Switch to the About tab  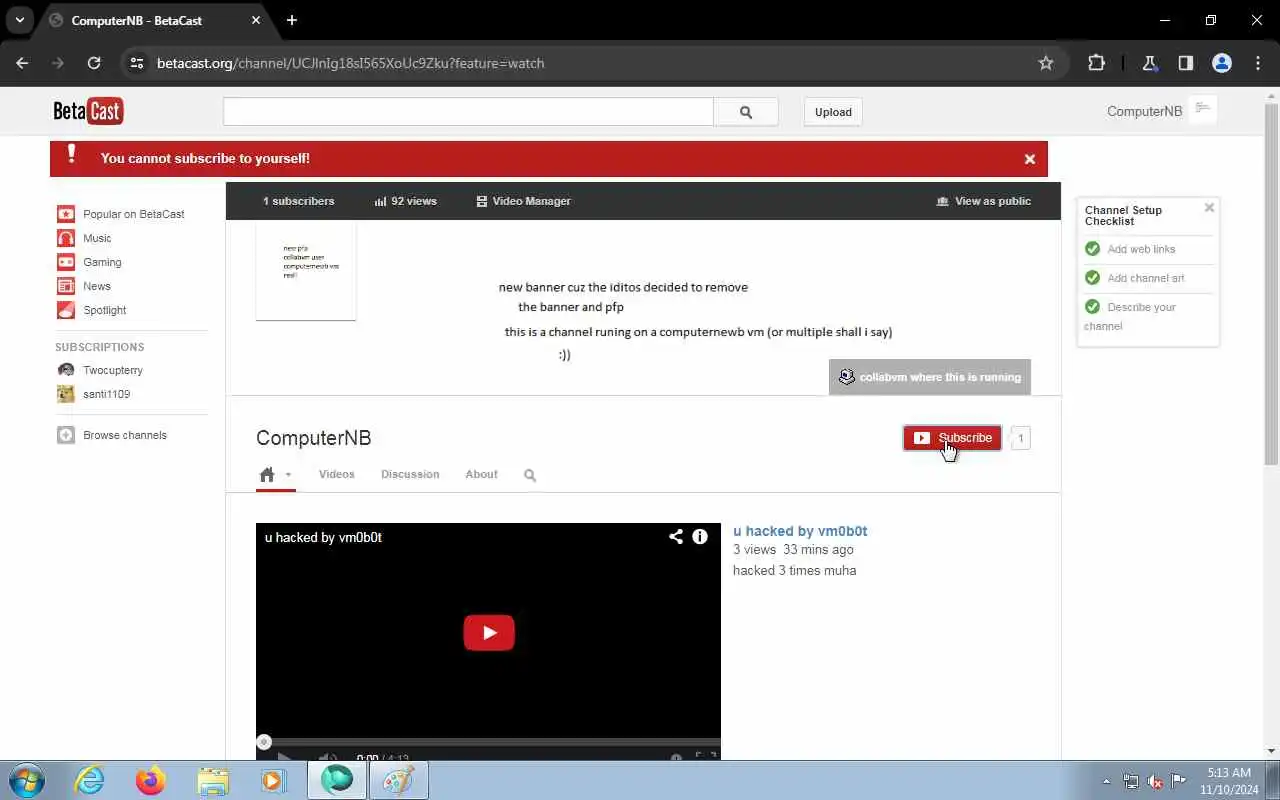[x=481, y=474]
